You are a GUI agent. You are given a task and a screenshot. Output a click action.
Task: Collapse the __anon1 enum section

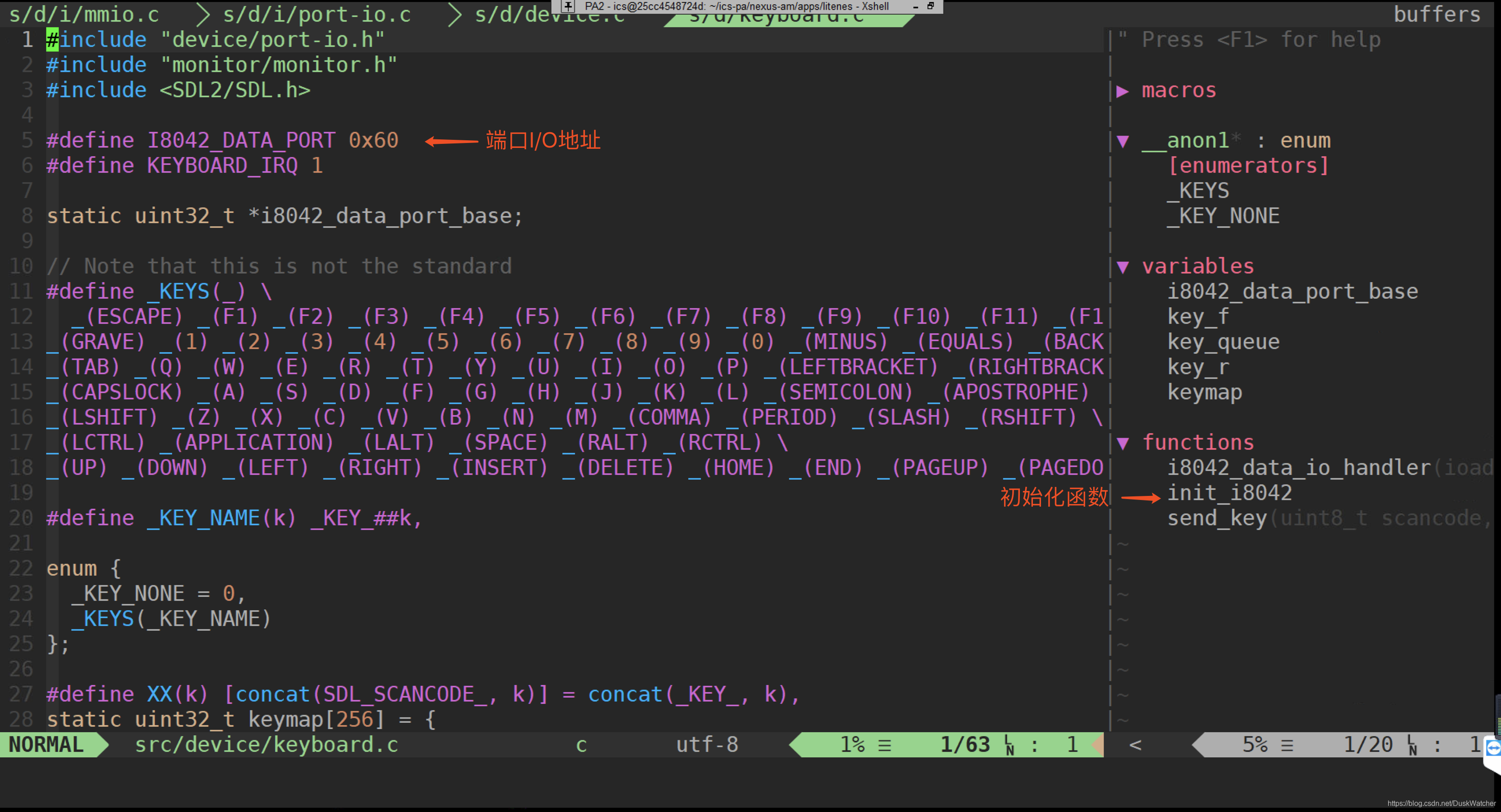pos(1123,141)
